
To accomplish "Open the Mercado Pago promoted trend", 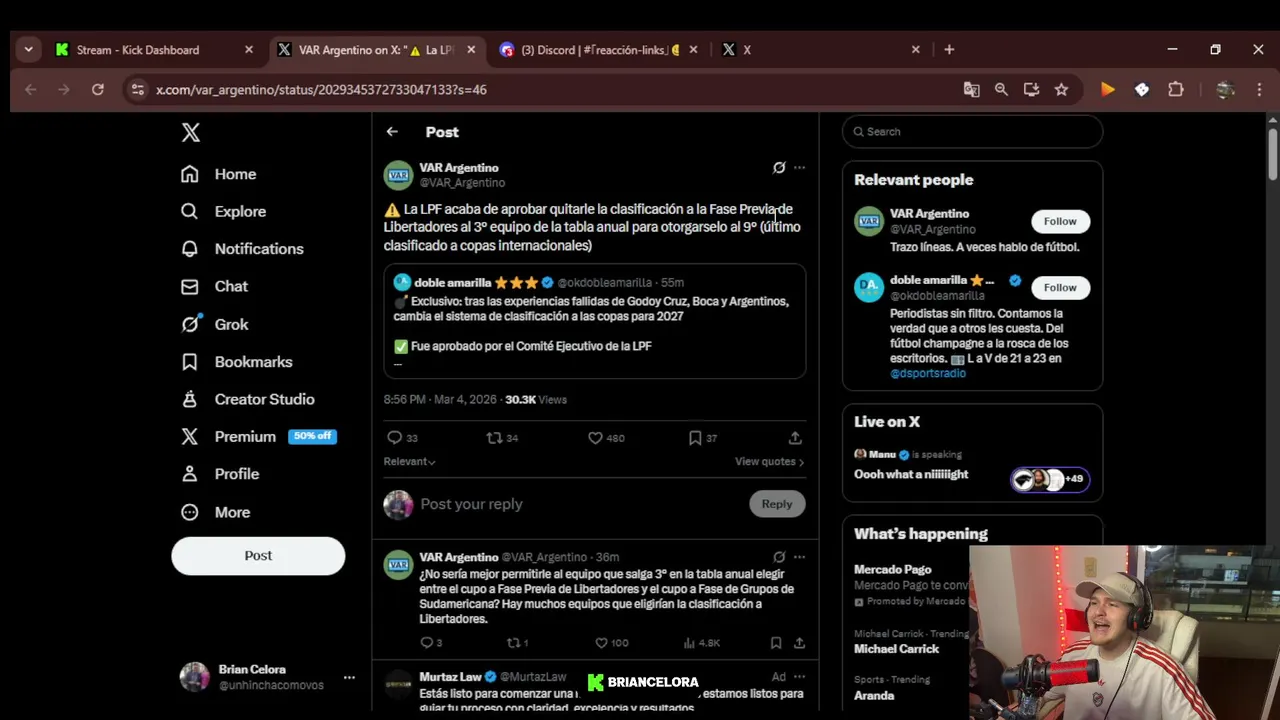I will pos(908,585).
